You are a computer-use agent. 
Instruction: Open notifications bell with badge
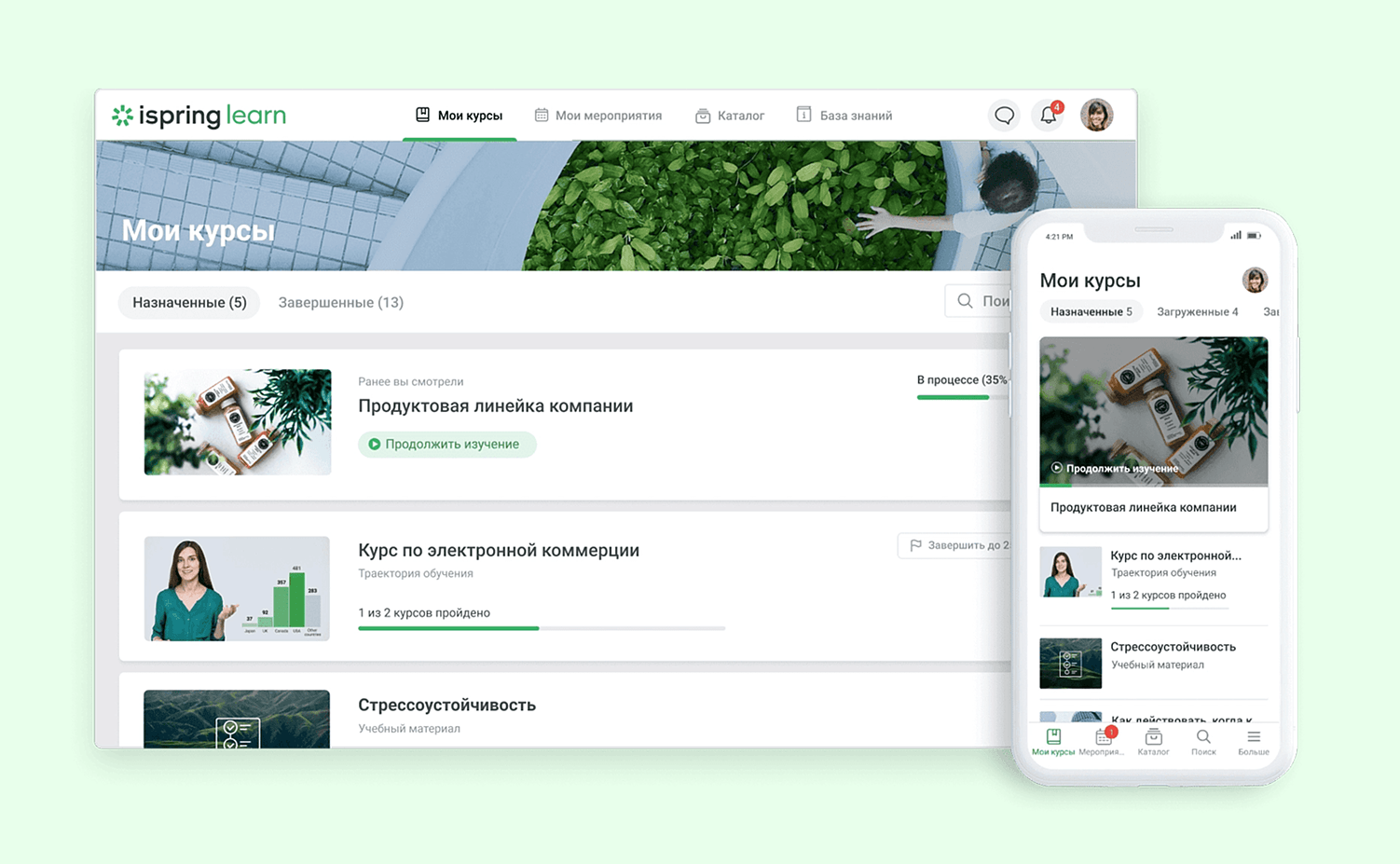[x=1049, y=116]
